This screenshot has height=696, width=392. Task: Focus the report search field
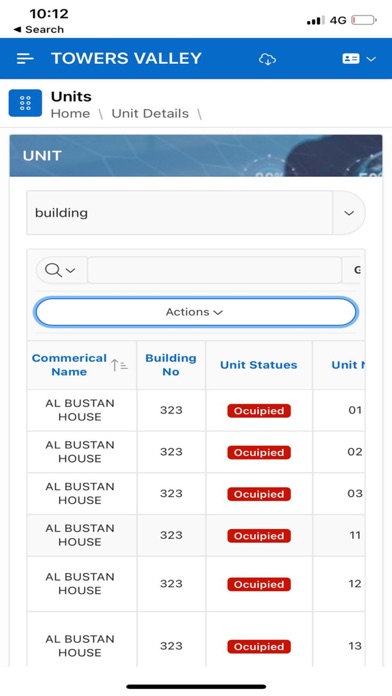pyautogui.click(x=214, y=270)
